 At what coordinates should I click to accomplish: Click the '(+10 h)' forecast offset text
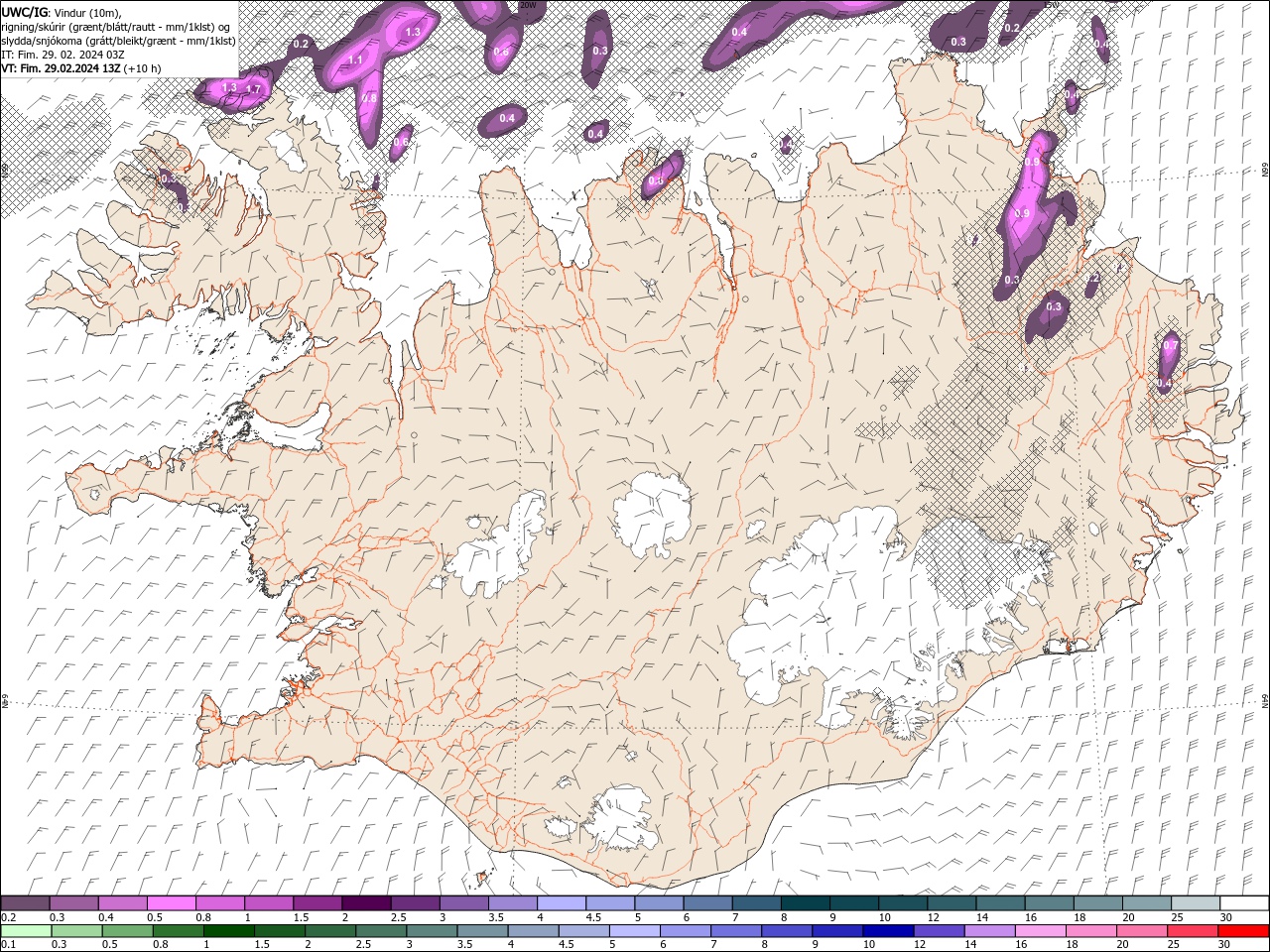[143, 68]
